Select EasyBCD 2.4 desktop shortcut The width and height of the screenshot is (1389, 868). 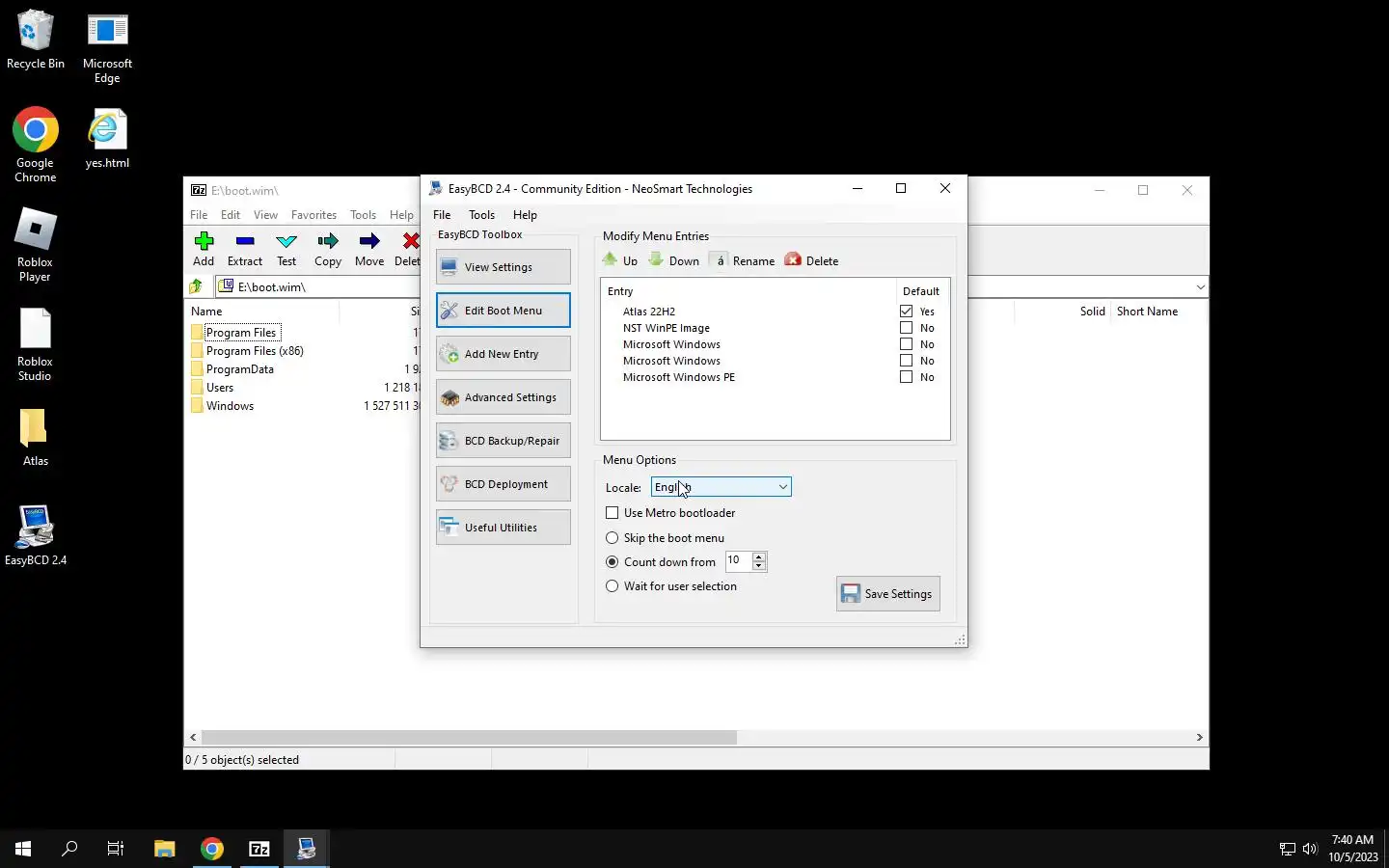[x=36, y=535]
